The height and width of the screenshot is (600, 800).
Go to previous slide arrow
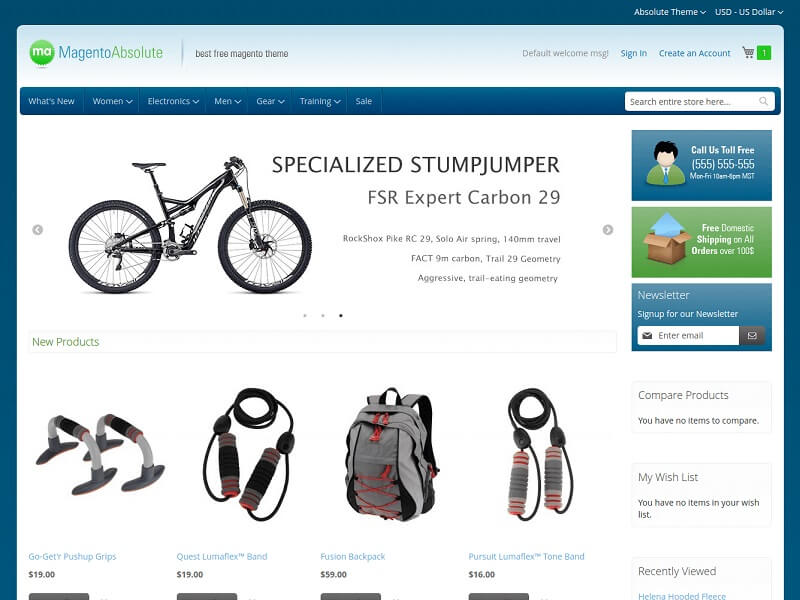point(37,230)
